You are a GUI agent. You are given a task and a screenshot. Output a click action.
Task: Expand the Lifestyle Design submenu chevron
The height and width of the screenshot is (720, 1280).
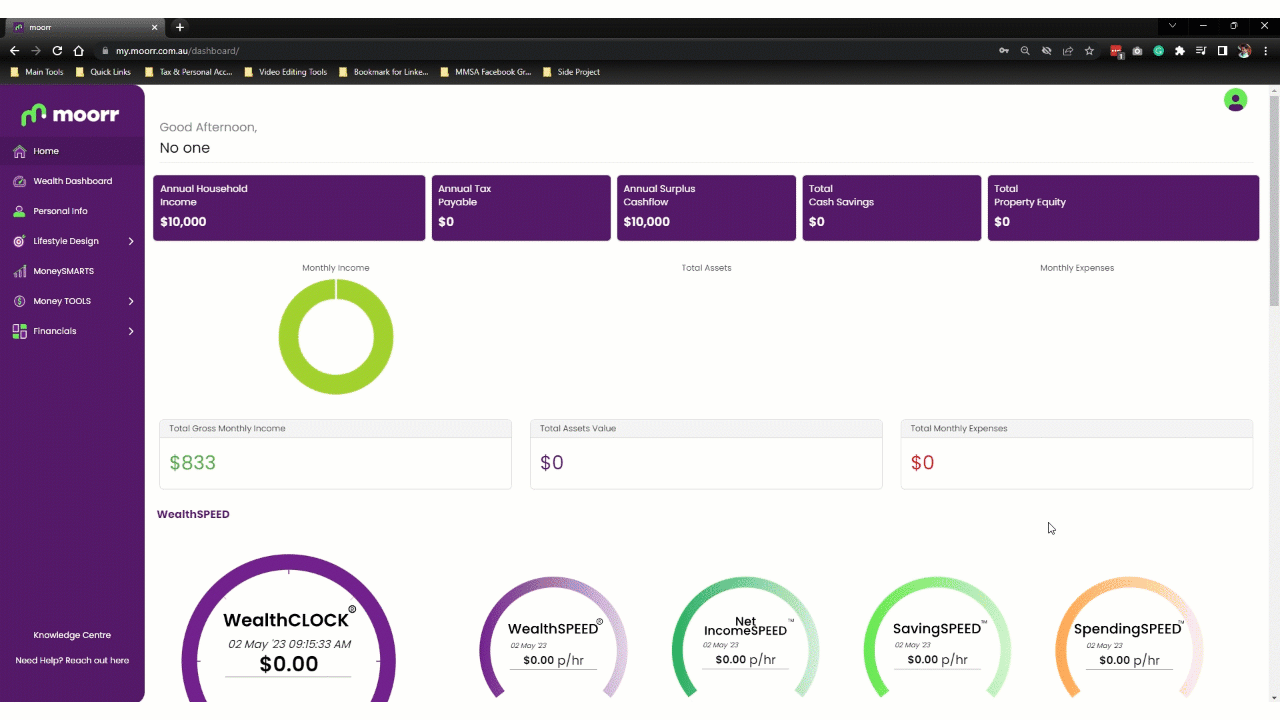131,241
